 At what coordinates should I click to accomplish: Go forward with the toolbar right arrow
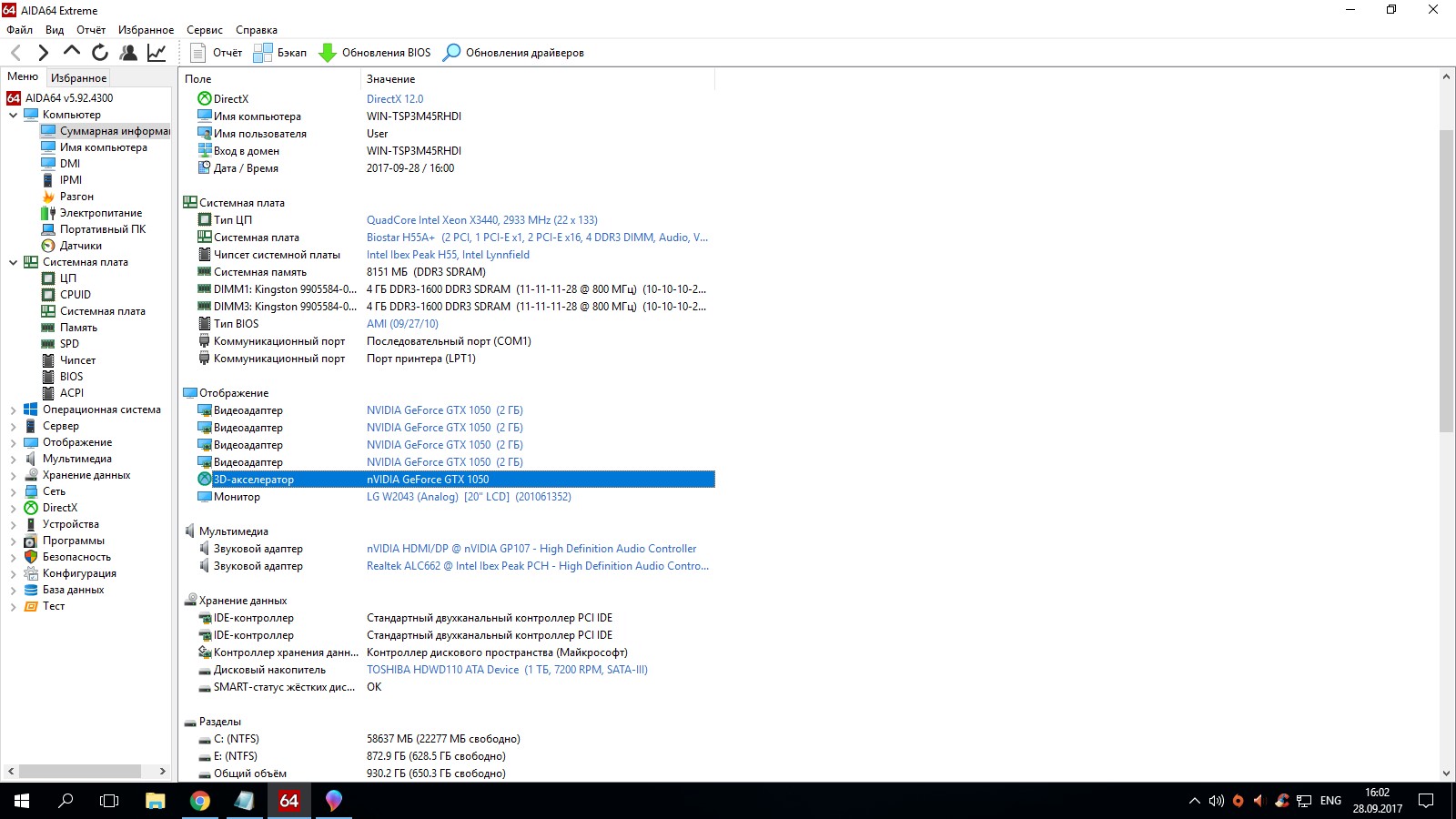(x=44, y=53)
